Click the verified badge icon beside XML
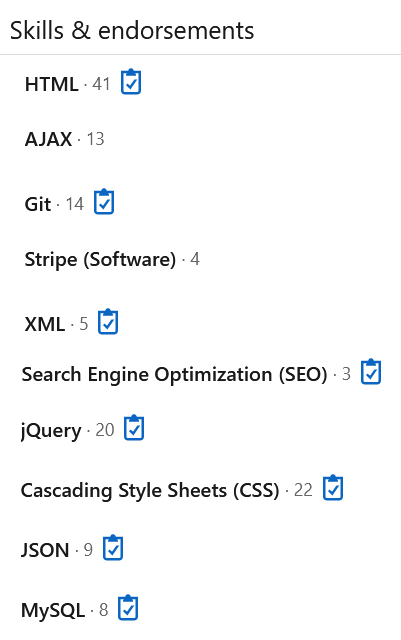The image size is (401, 640). click(108, 322)
